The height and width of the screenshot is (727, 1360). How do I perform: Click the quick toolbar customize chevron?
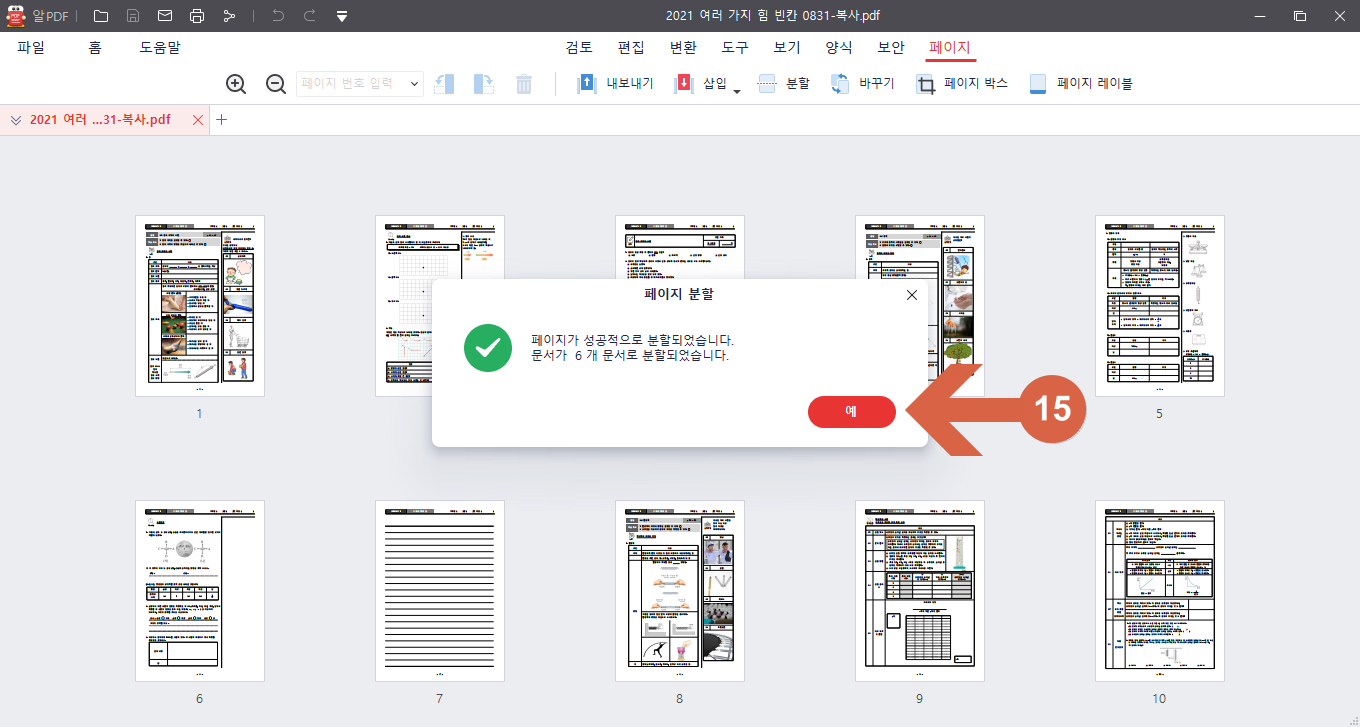pos(341,16)
